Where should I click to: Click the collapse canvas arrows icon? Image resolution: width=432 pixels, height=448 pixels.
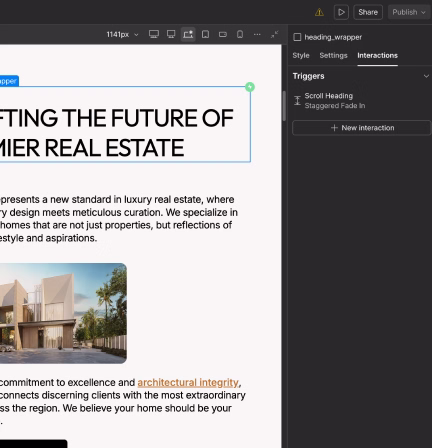coord(274,34)
